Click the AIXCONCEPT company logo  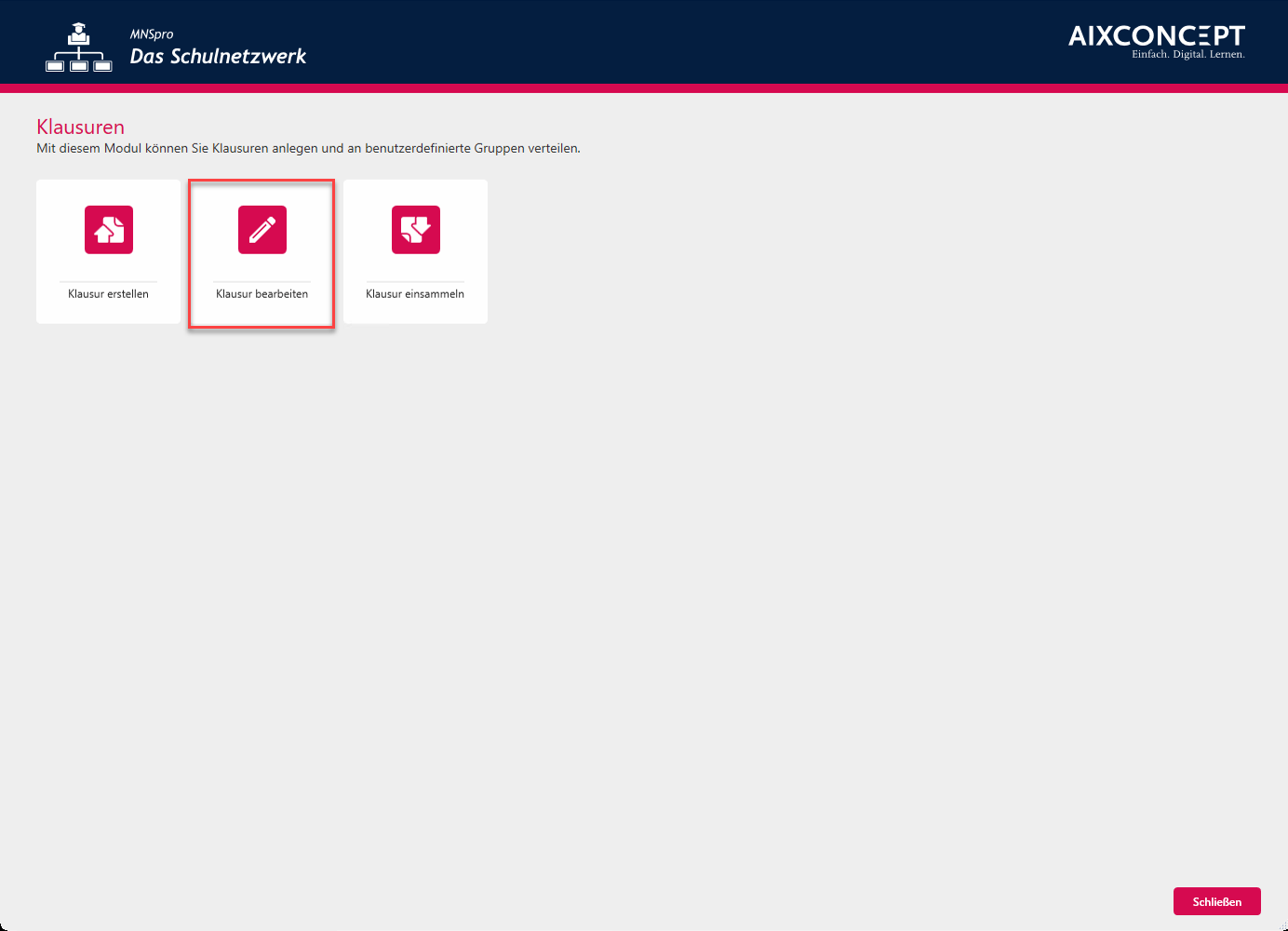coord(1156,36)
